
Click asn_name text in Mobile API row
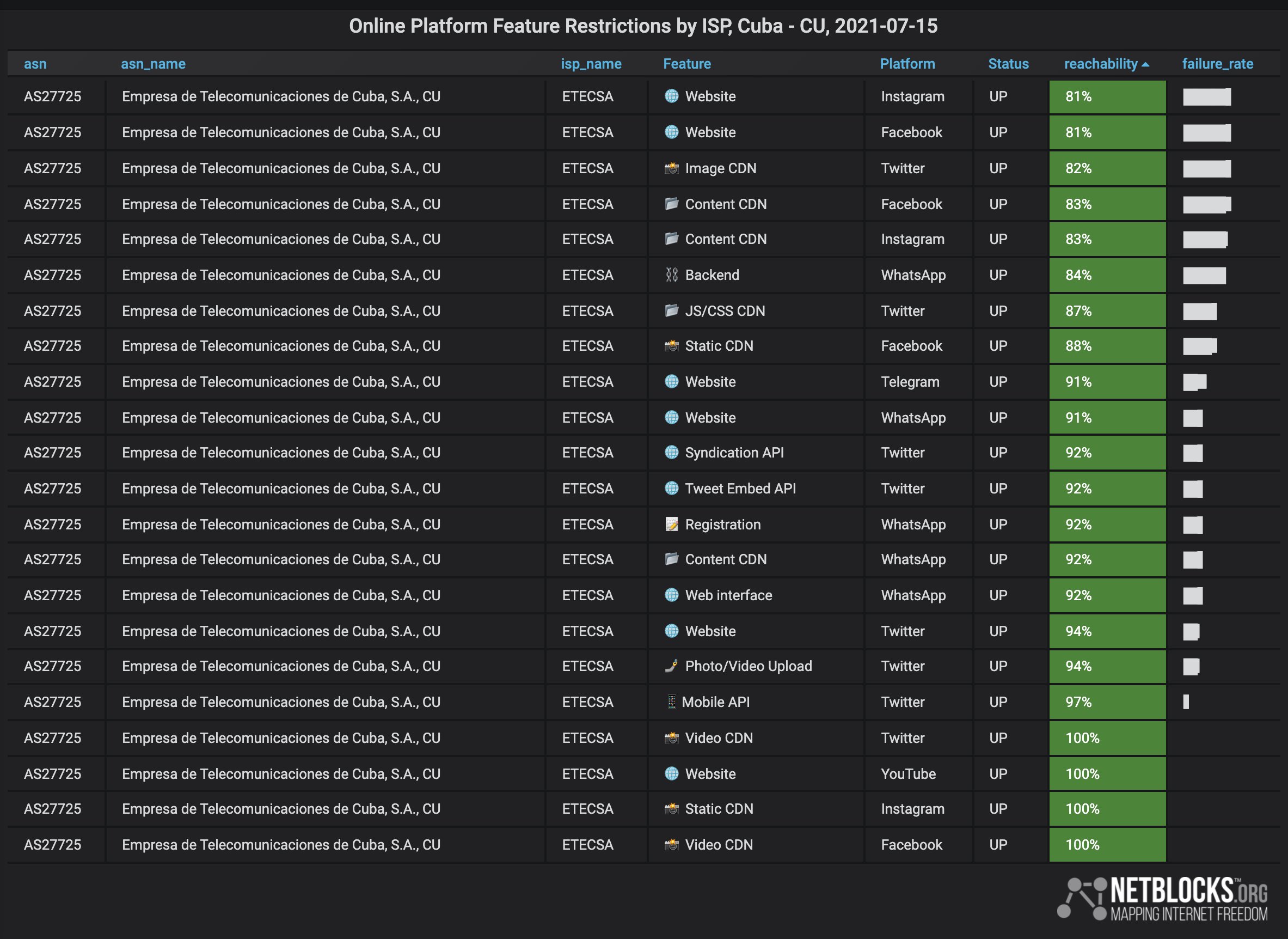tap(281, 702)
